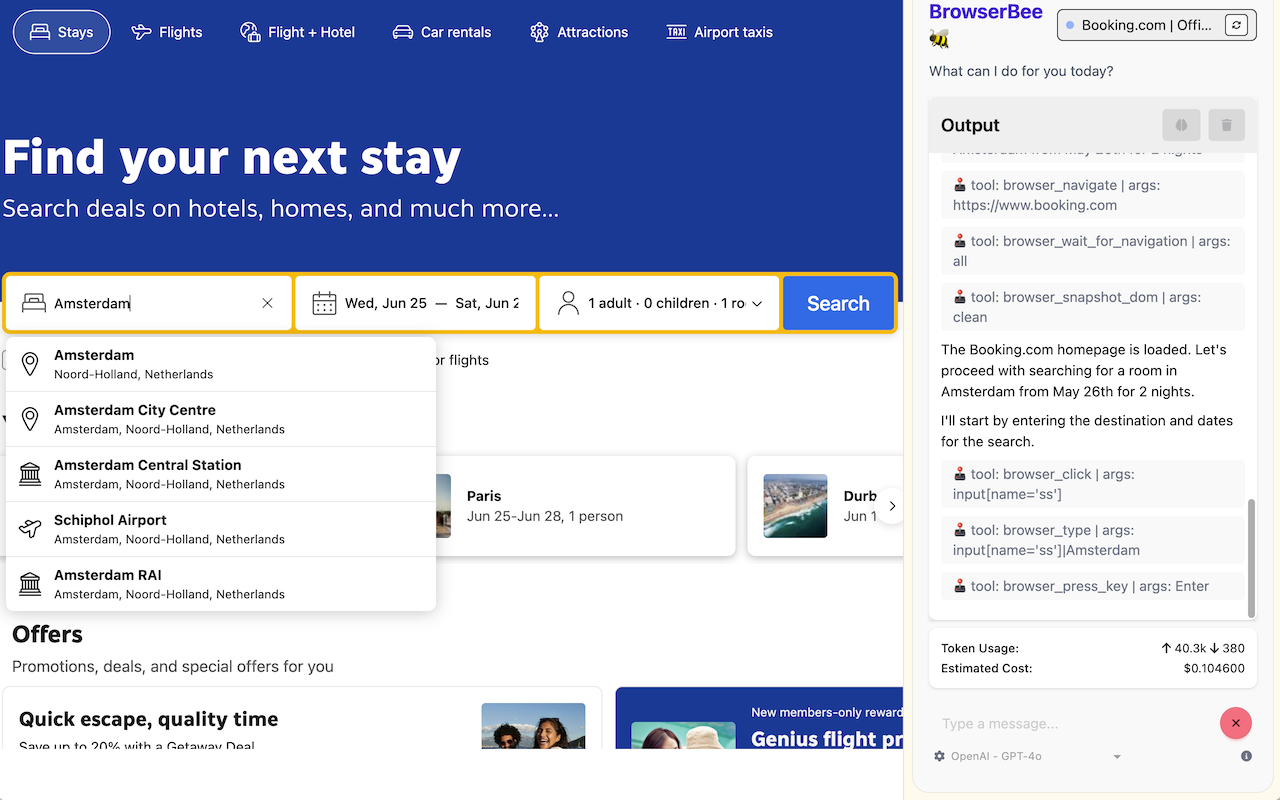Switch to the Flights tab
Image resolution: width=1280 pixels, height=800 pixels.
[167, 32]
